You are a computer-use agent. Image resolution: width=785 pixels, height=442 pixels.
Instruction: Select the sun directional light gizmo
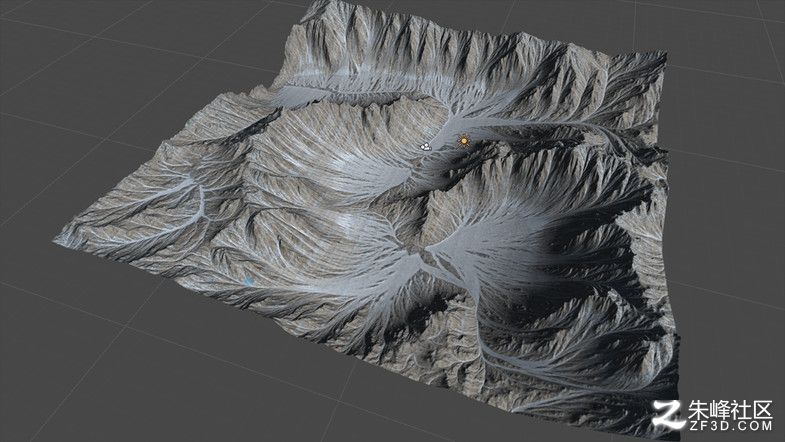(x=464, y=141)
